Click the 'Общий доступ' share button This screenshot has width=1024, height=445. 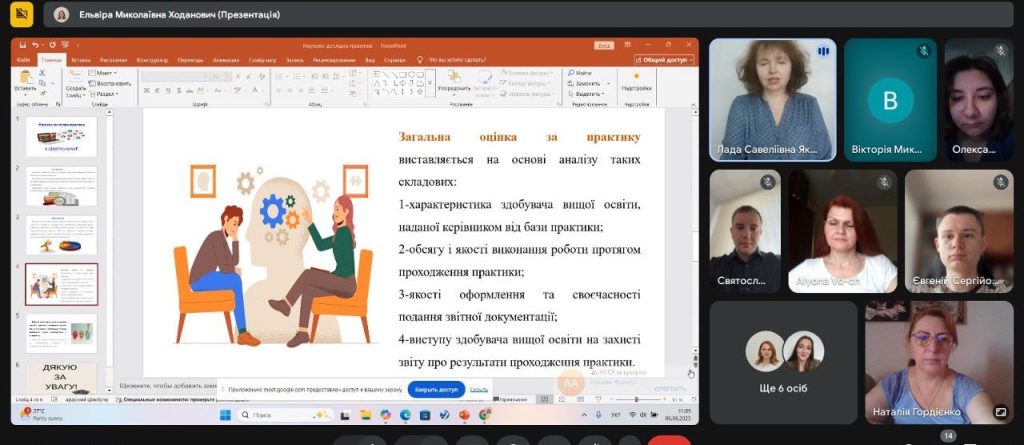pyautogui.click(x=664, y=59)
